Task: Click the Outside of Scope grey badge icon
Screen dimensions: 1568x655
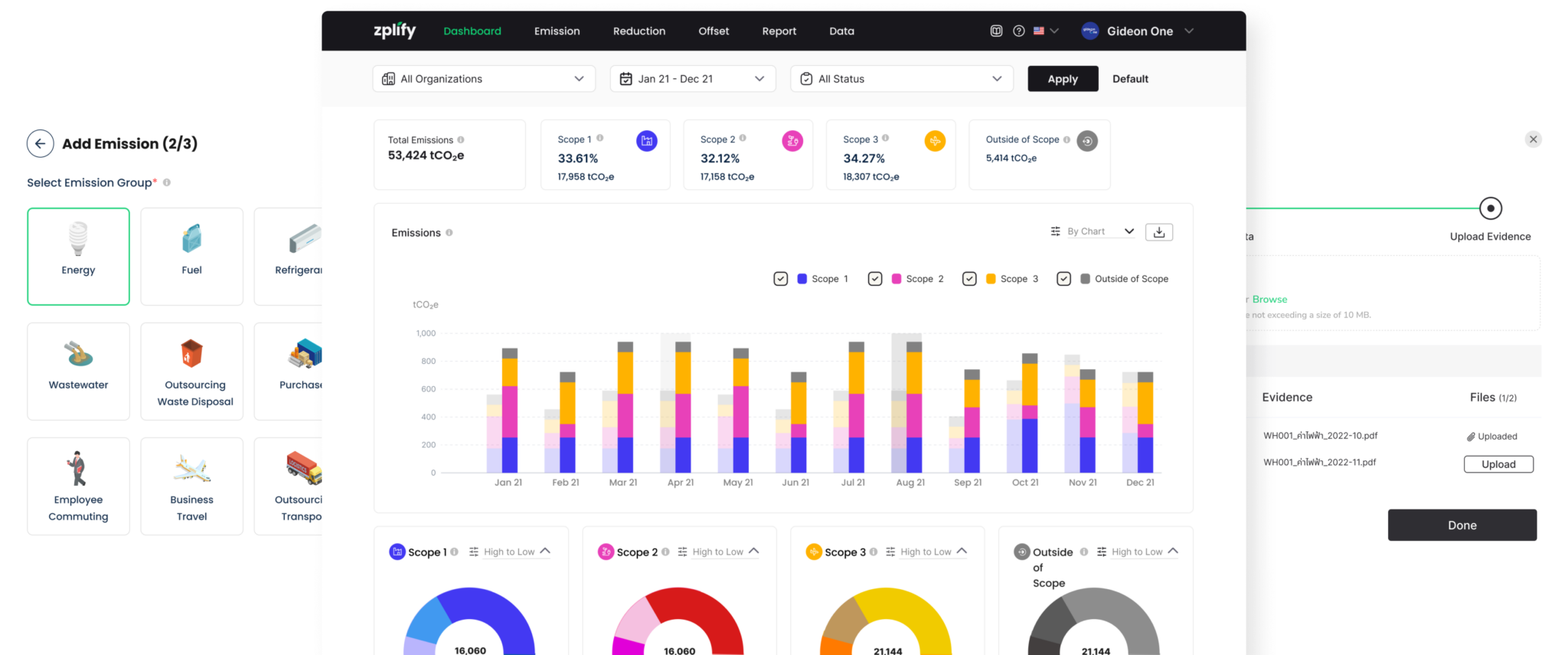Action: point(1087,141)
